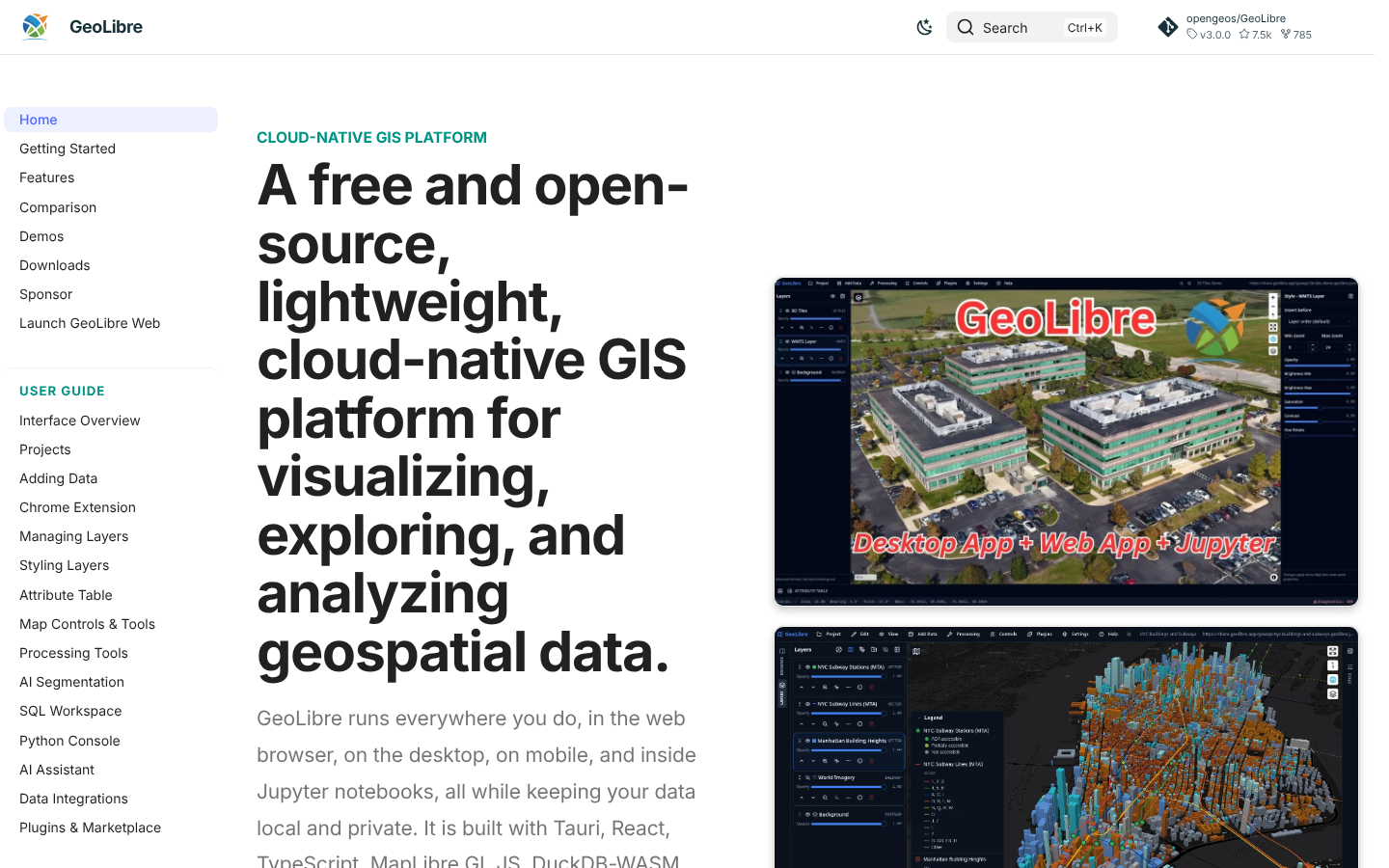Click the tag icon beside v3.0.0

point(1192,35)
